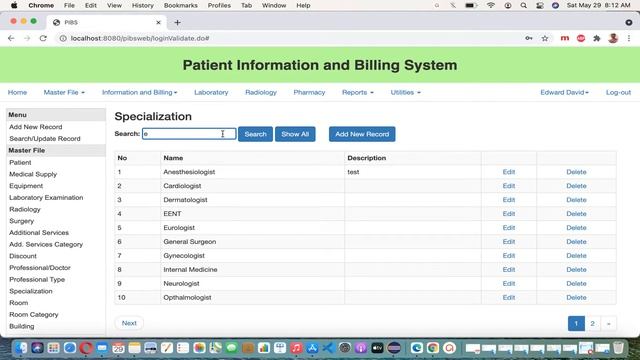This screenshot has height=360, width=640.
Task: Click the Search text input field
Action: click(x=189, y=134)
